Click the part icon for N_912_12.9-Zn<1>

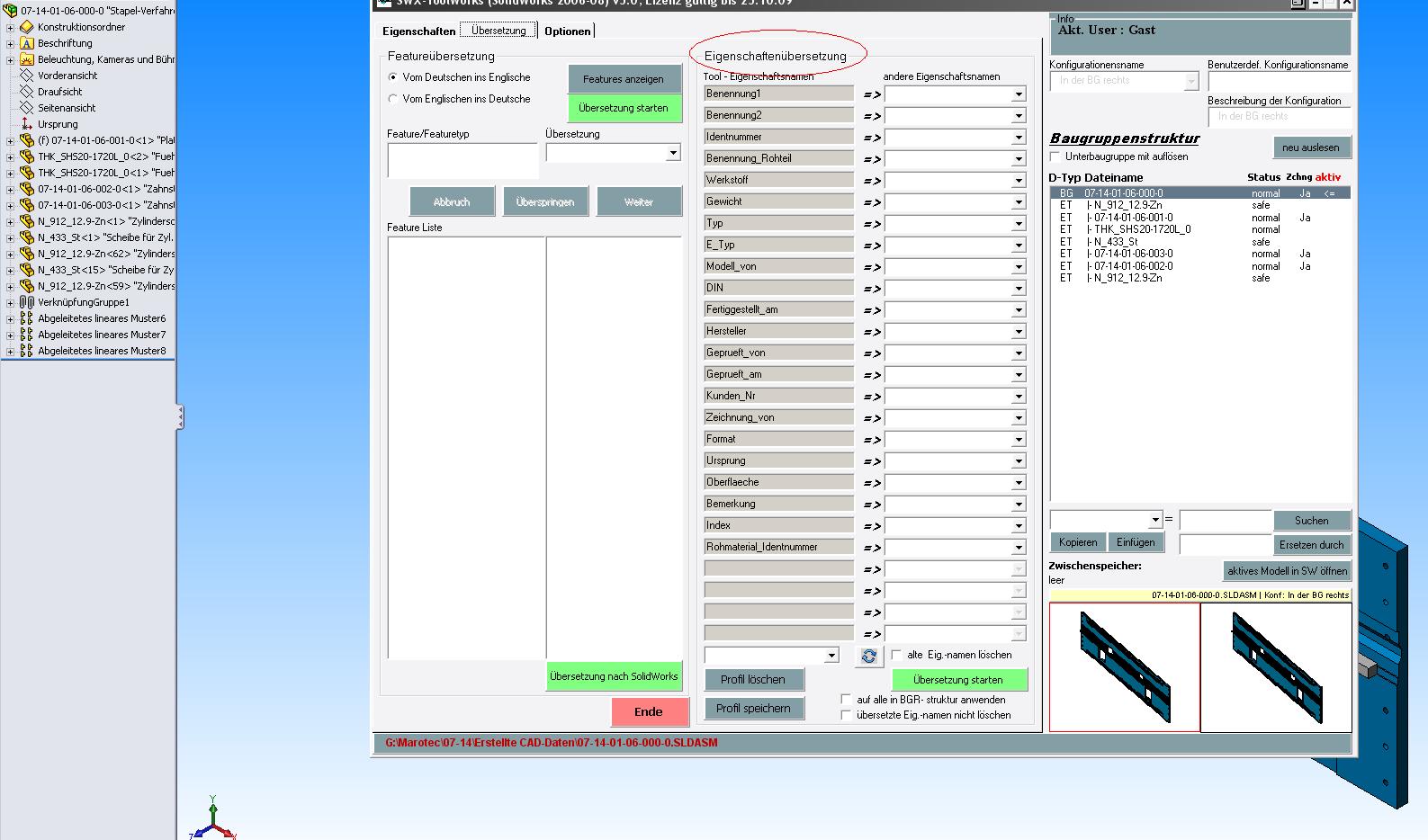coord(27,221)
